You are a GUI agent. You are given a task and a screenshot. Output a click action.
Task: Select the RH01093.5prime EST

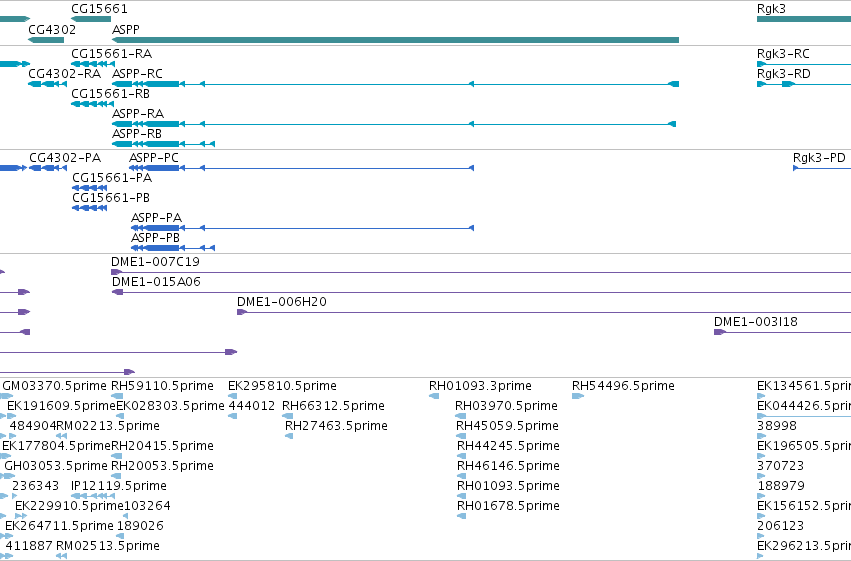click(x=508, y=486)
